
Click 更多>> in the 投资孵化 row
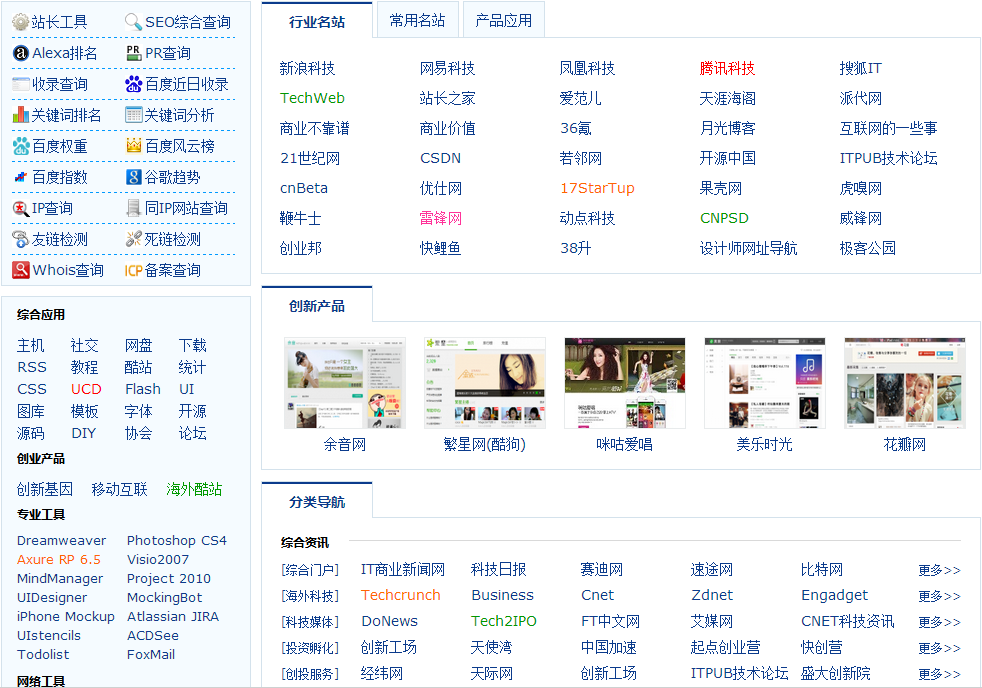pyautogui.click(x=939, y=648)
